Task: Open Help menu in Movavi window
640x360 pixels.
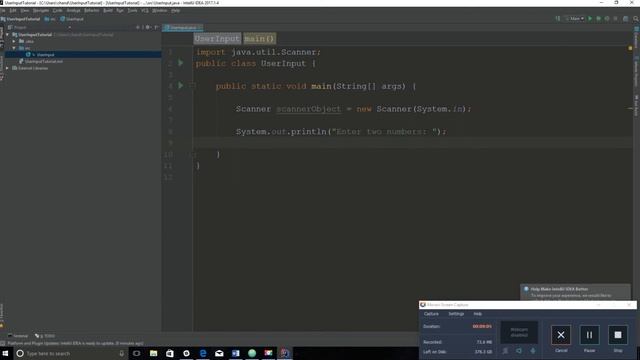Action: click(478, 314)
